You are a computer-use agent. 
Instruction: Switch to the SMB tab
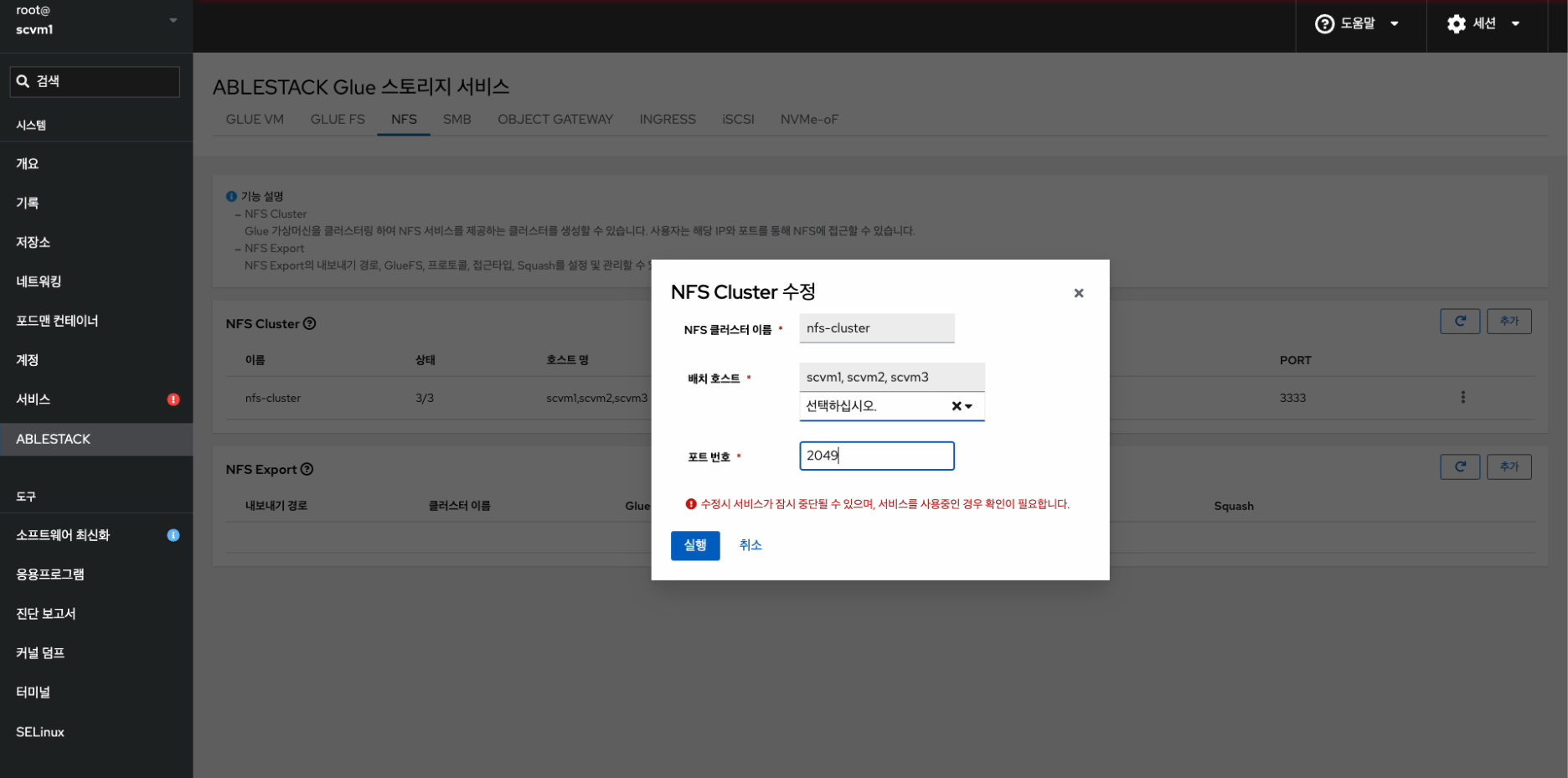point(456,120)
